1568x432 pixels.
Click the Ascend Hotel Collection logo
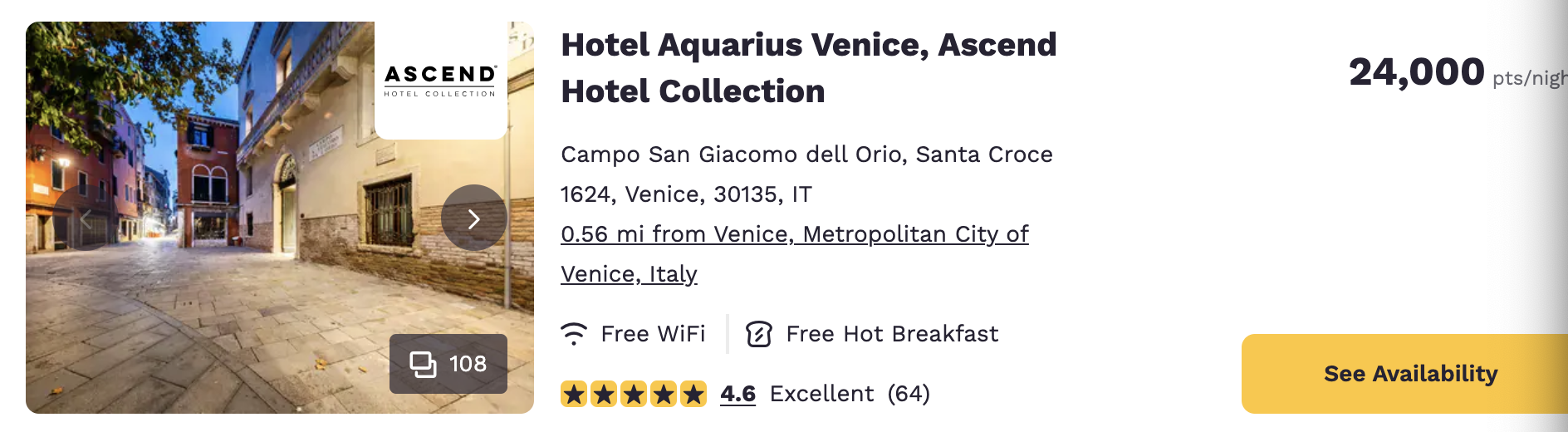tap(440, 81)
